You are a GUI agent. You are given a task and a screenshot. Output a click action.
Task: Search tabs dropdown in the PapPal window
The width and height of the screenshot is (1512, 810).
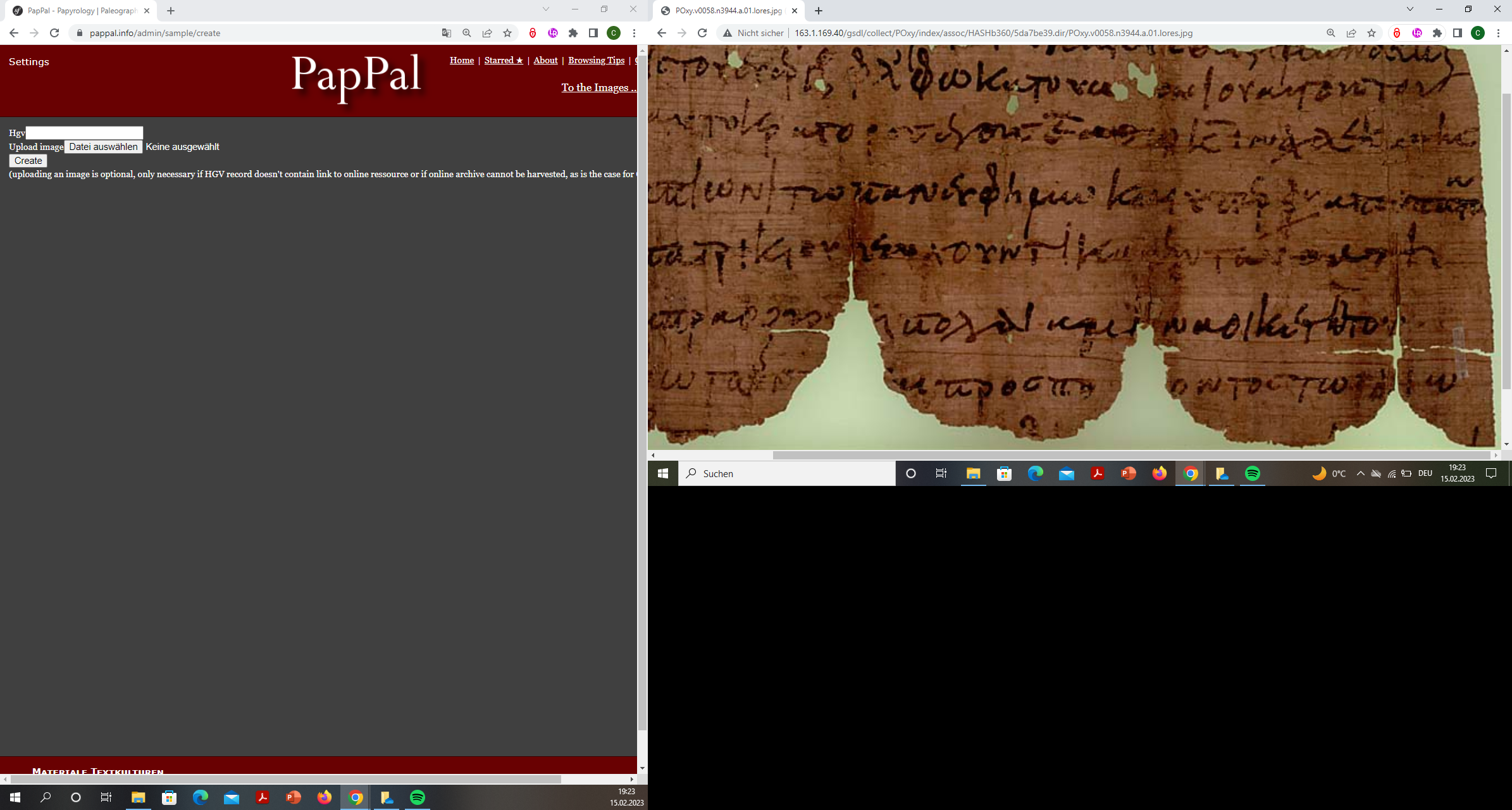coord(546,9)
